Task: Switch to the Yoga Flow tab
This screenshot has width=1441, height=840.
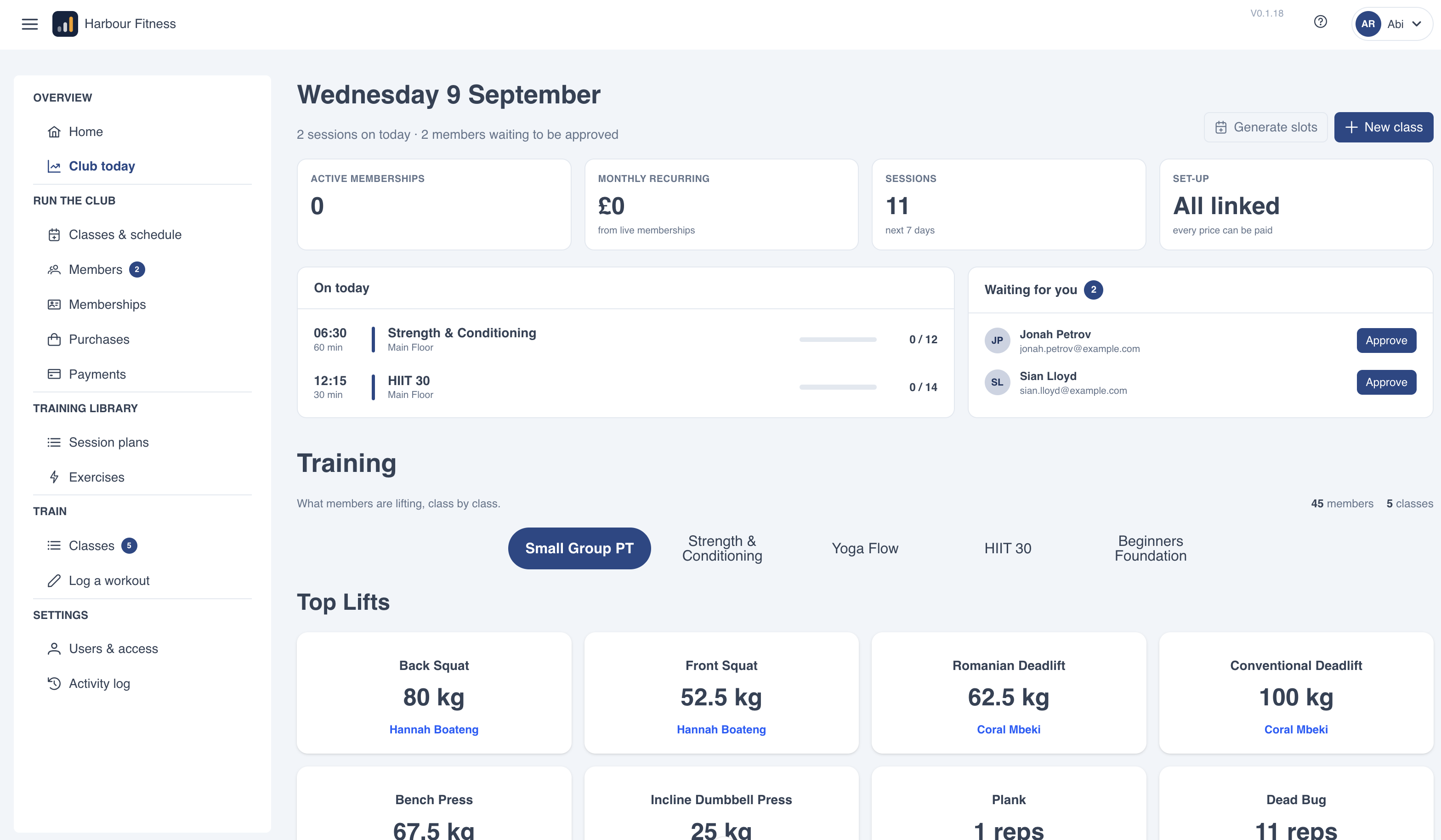Action: 865,548
